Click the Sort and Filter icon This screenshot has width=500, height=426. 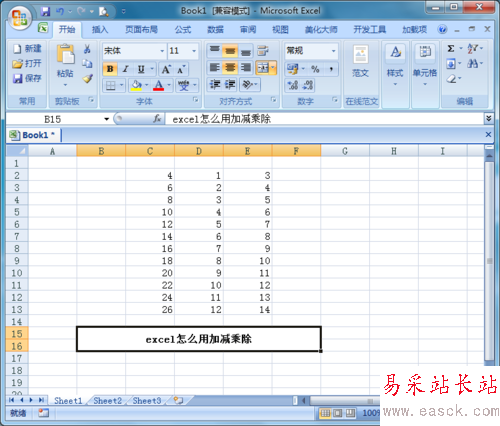coord(473,49)
